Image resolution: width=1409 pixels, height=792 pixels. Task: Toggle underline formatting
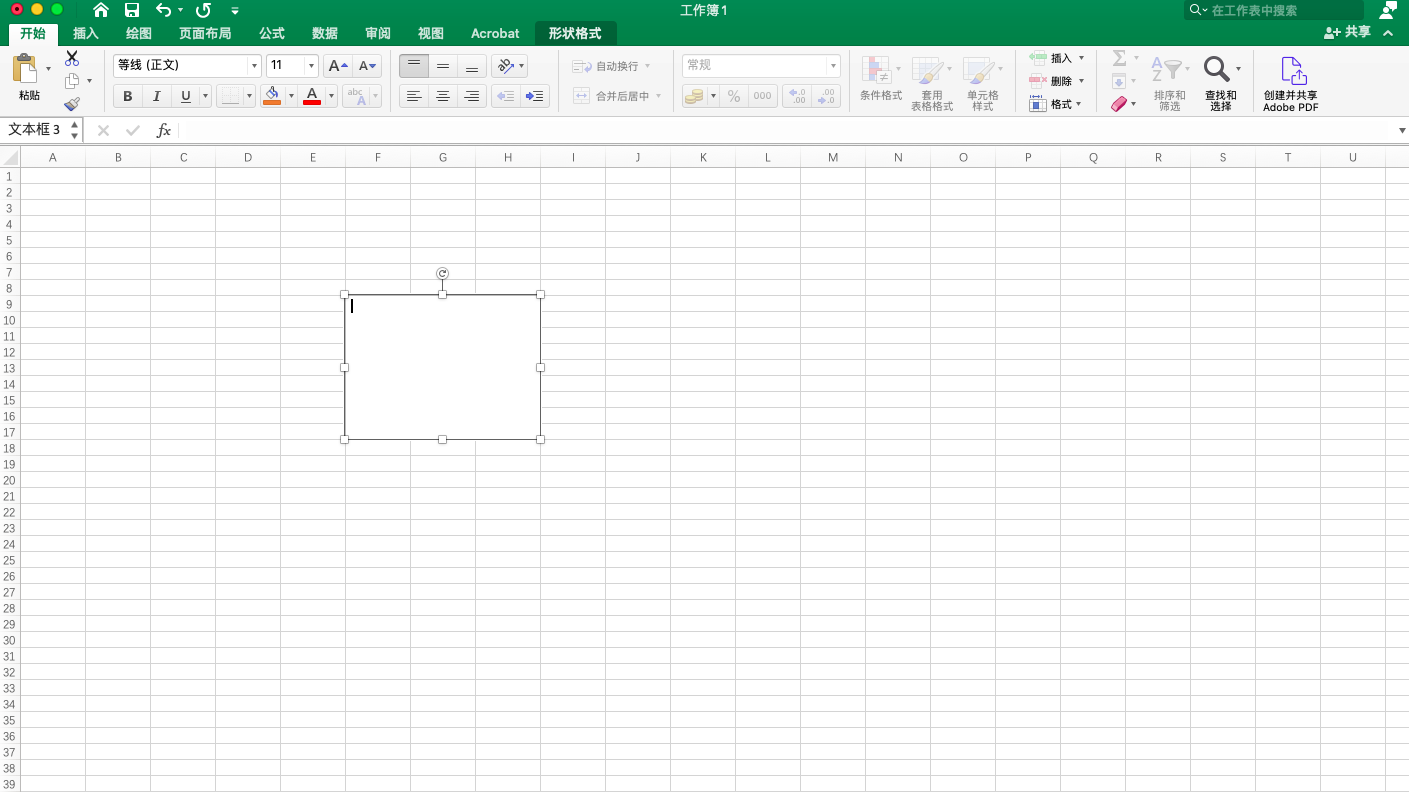coord(185,96)
